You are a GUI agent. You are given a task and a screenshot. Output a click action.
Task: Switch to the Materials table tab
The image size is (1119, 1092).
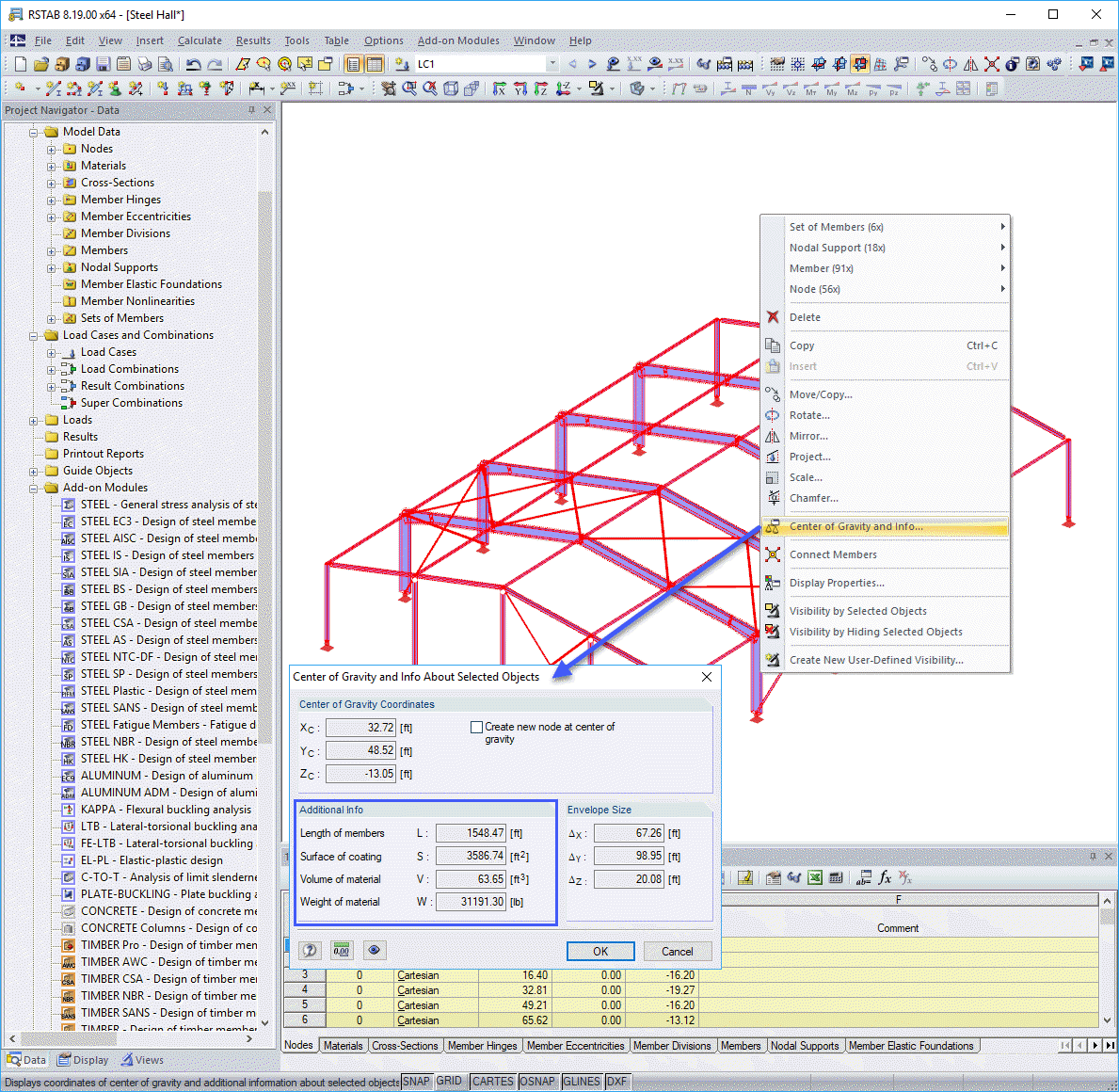[x=343, y=1046]
